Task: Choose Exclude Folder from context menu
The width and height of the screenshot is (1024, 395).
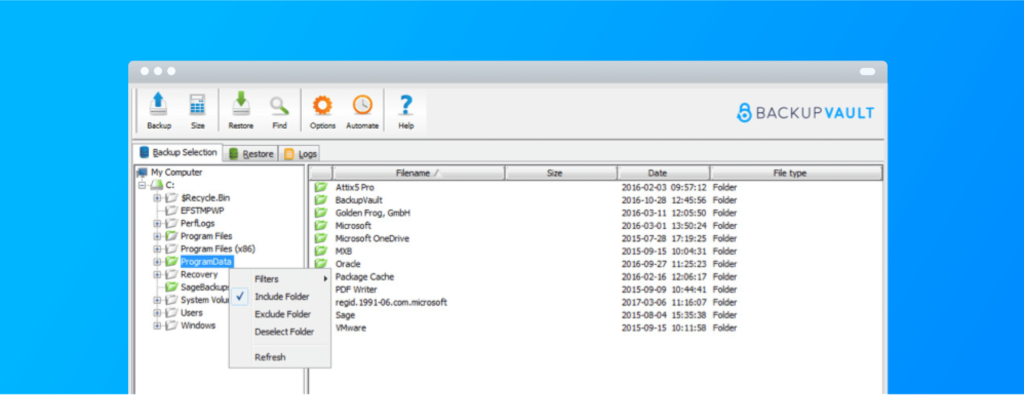Action: tap(280, 314)
